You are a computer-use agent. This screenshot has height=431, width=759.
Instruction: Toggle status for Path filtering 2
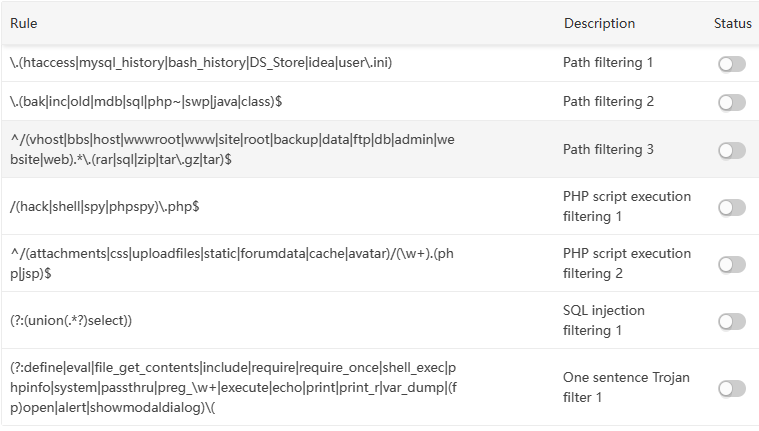731,102
